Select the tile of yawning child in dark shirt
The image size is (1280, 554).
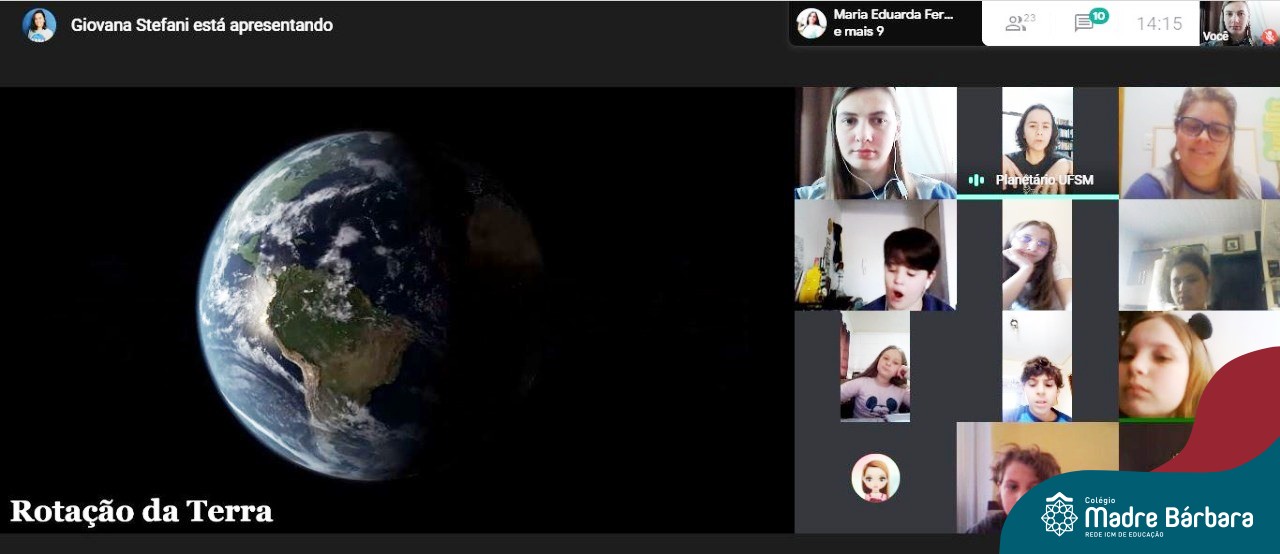pos(875,255)
